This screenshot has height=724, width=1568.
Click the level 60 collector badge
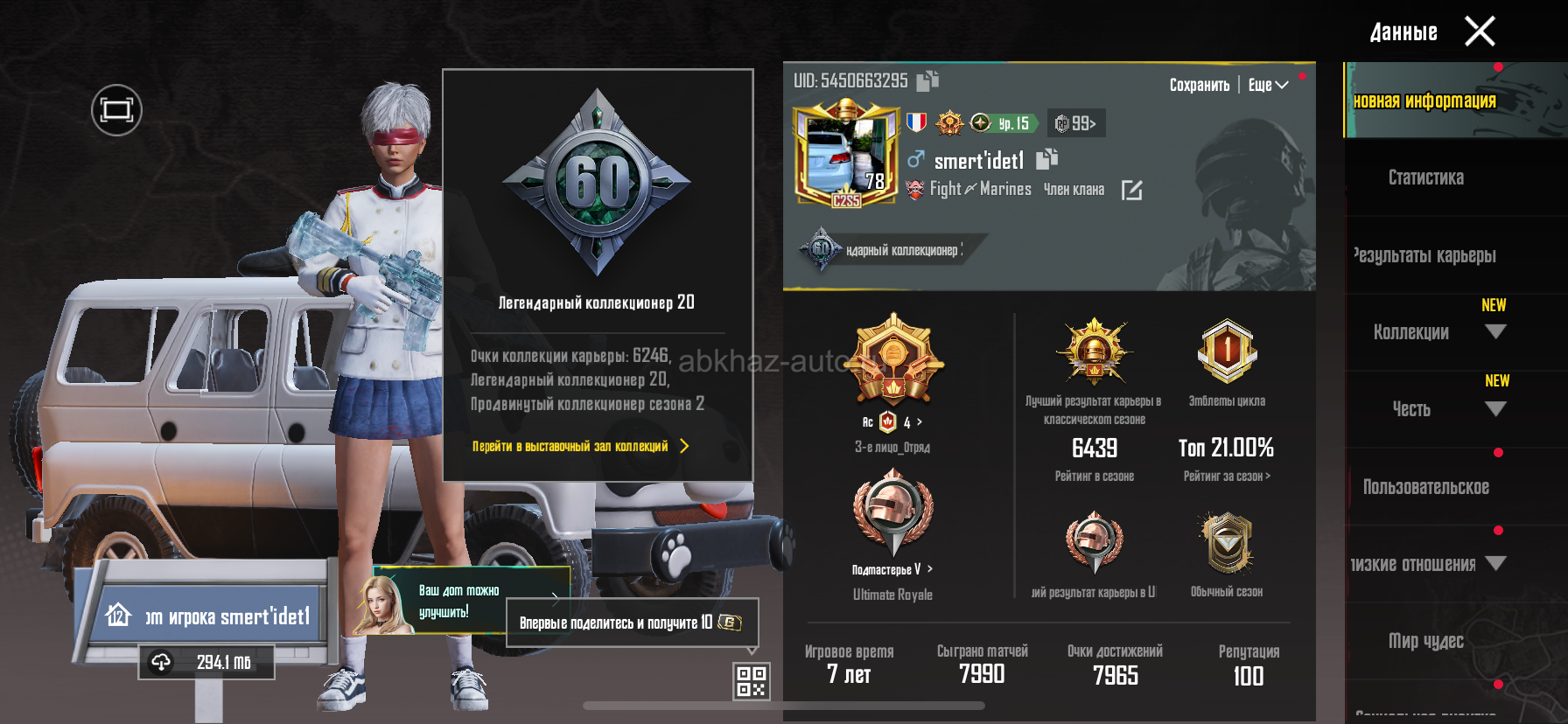(x=598, y=183)
